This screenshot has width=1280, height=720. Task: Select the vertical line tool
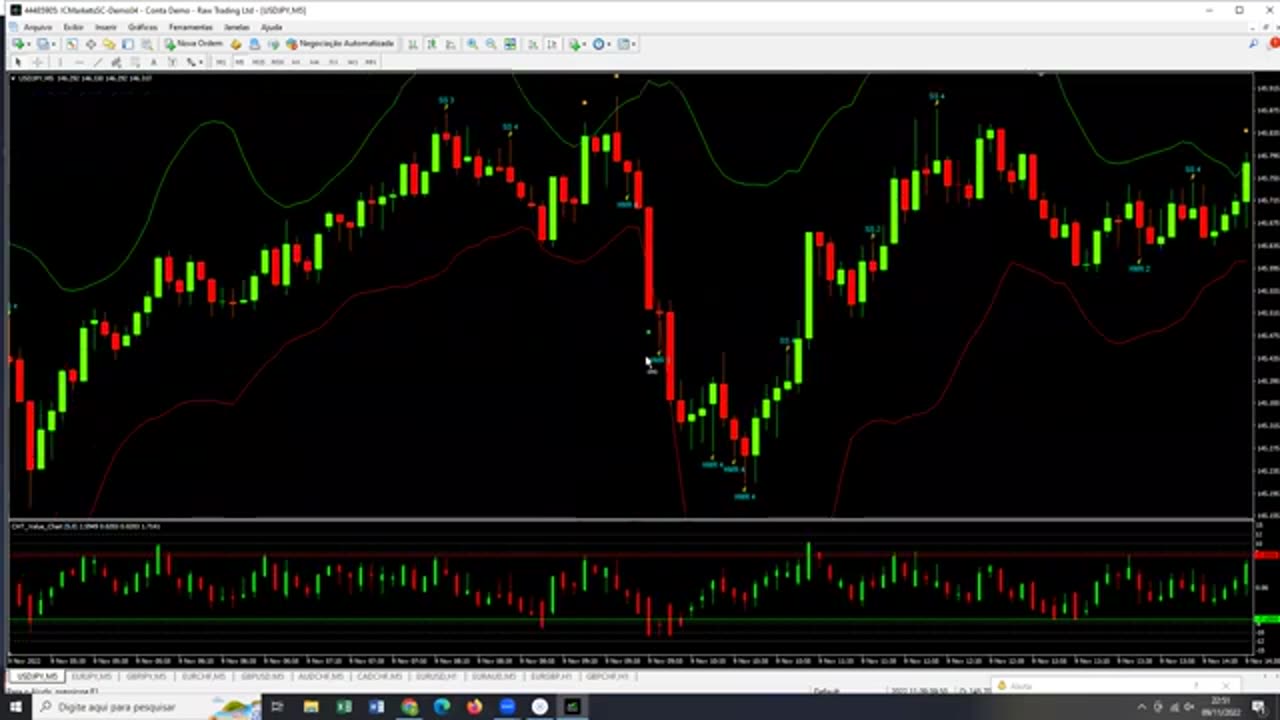coord(60,62)
